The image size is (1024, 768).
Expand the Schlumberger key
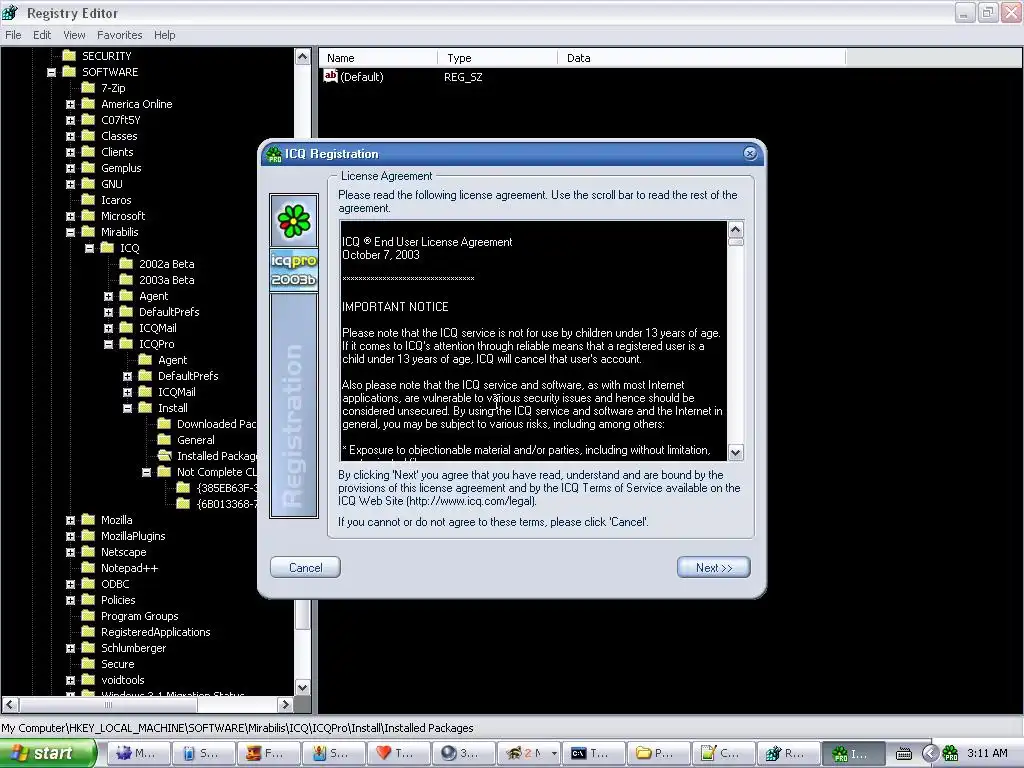71,648
